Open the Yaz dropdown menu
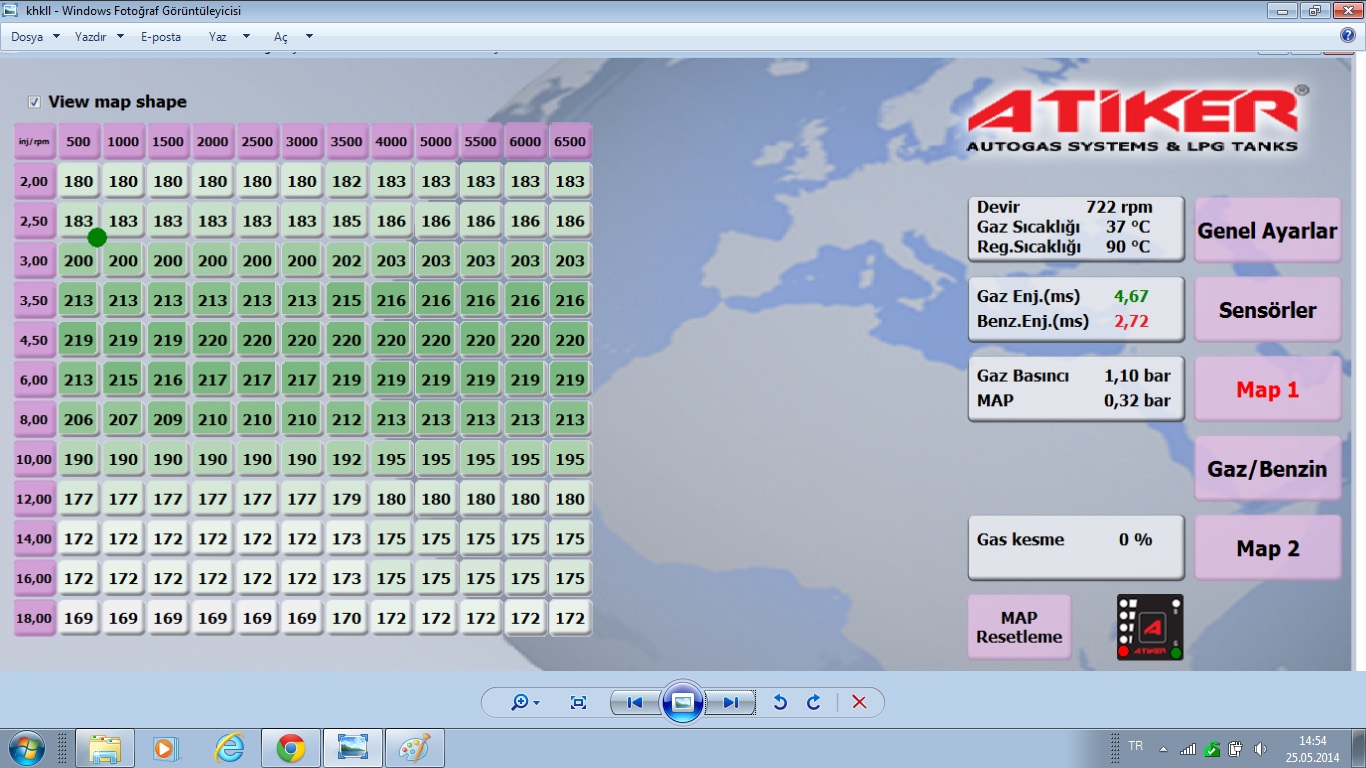Viewport: 1366px width, 768px height. click(x=230, y=36)
